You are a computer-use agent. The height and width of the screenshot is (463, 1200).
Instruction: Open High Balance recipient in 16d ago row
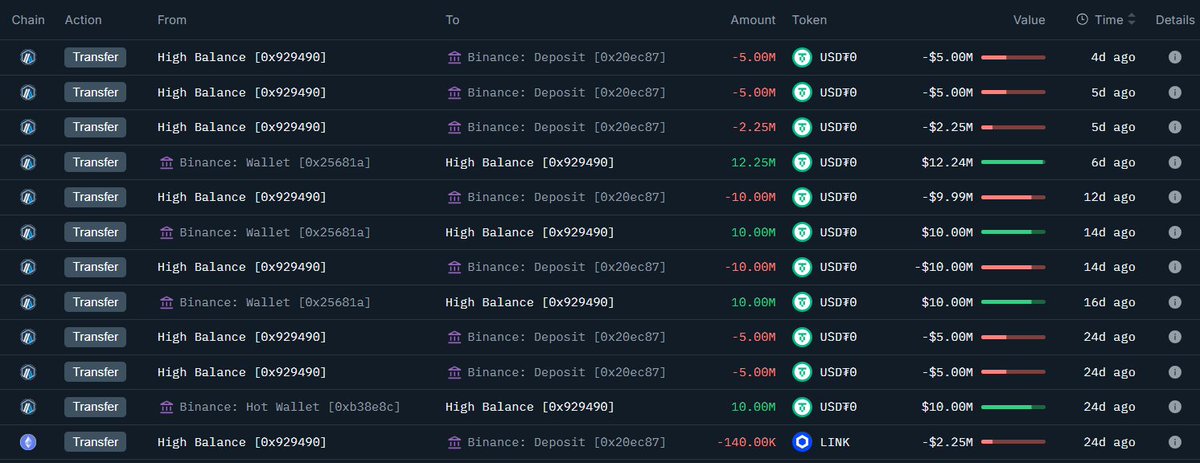tap(530, 303)
